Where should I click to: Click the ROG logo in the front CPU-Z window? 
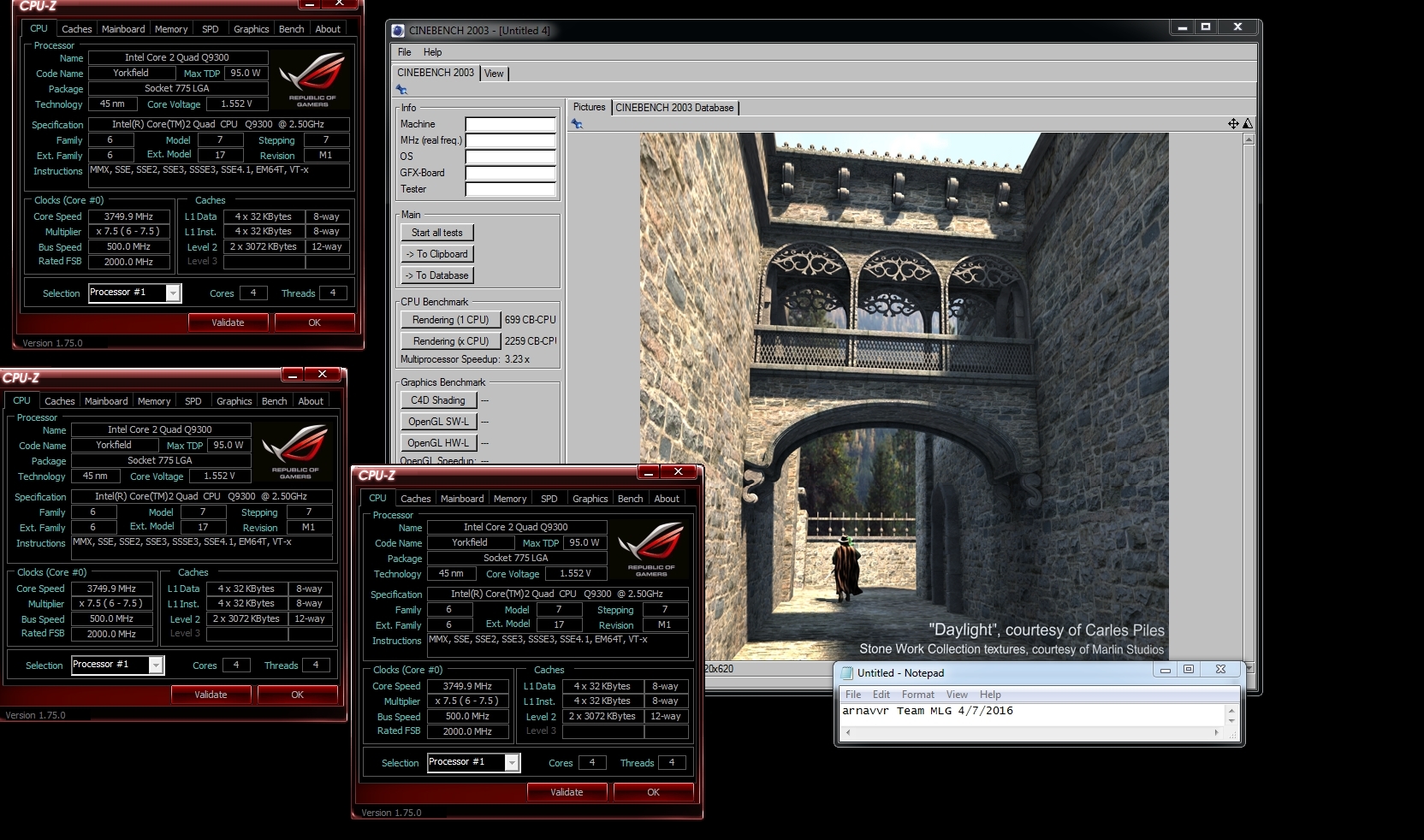pyautogui.click(x=651, y=548)
